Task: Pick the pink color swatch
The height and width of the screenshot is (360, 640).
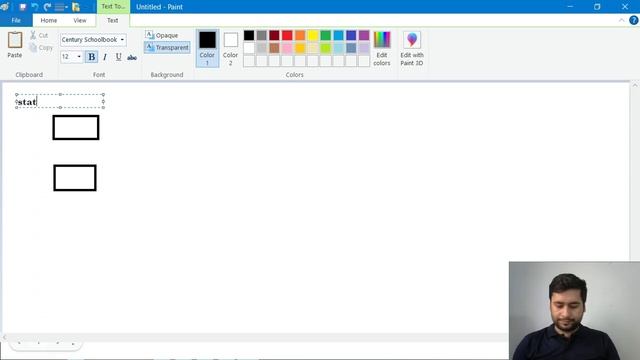Action: [287, 48]
